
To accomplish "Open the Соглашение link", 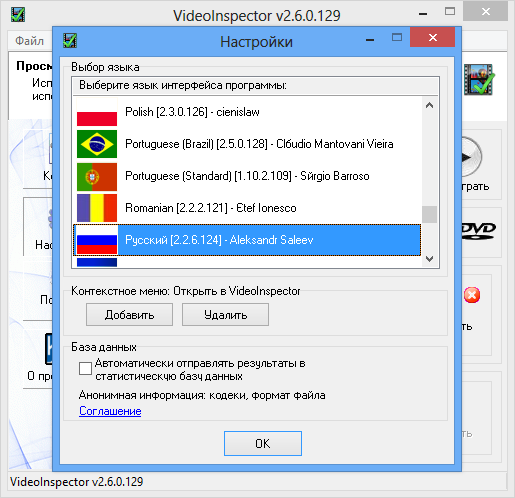I will 110,411.
